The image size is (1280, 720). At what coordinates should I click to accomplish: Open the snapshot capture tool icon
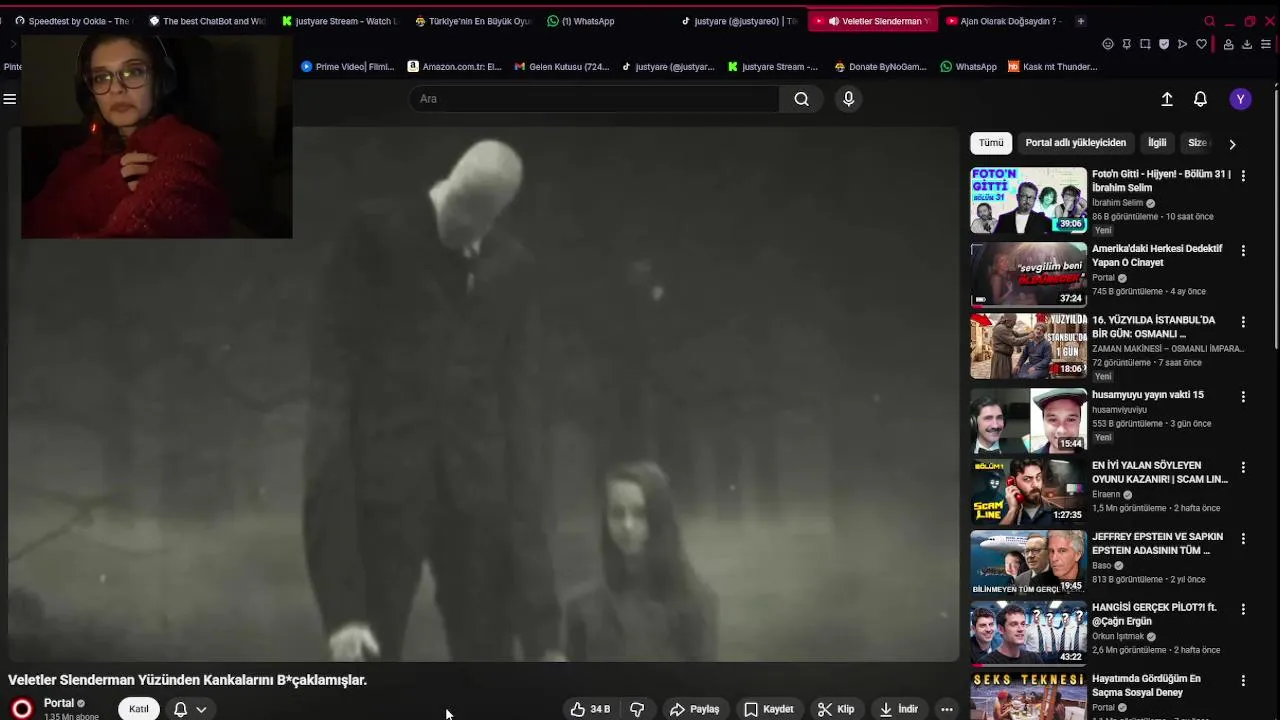tap(1145, 44)
